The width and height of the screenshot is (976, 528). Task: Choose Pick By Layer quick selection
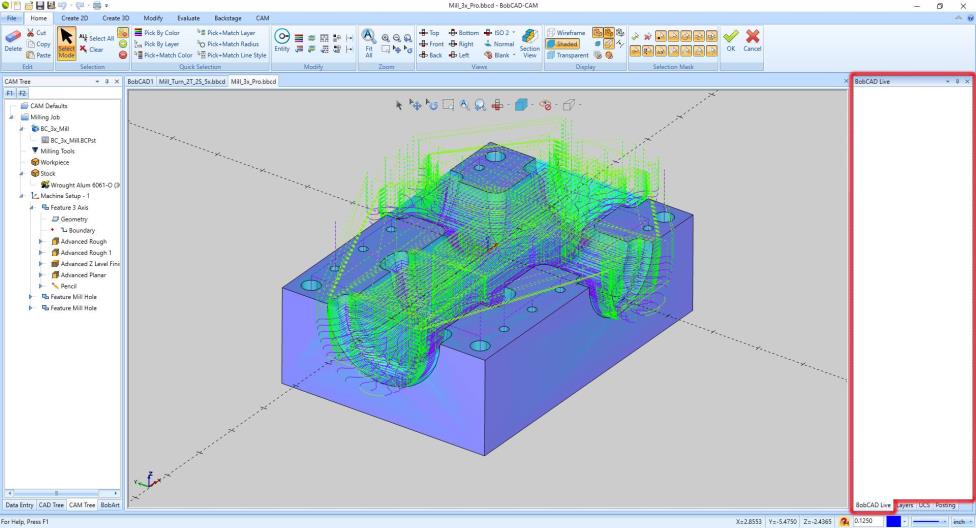[x=157, y=44]
